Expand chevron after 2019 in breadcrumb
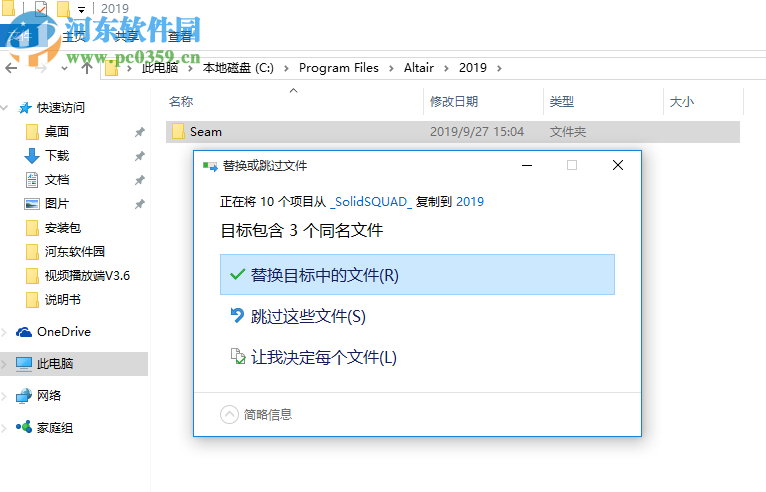Viewport: 766px width, 492px height. click(x=499, y=68)
